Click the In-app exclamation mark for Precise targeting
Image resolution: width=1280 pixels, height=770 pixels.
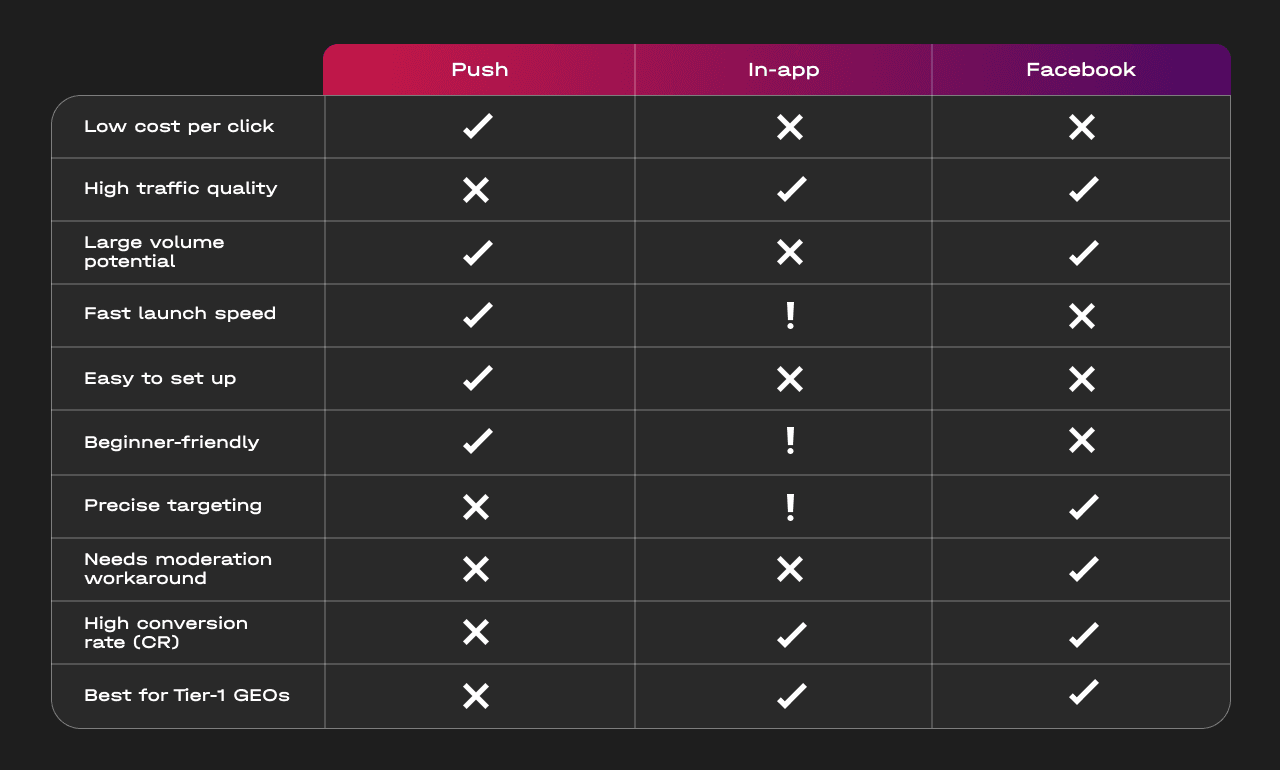click(x=790, y=507)
